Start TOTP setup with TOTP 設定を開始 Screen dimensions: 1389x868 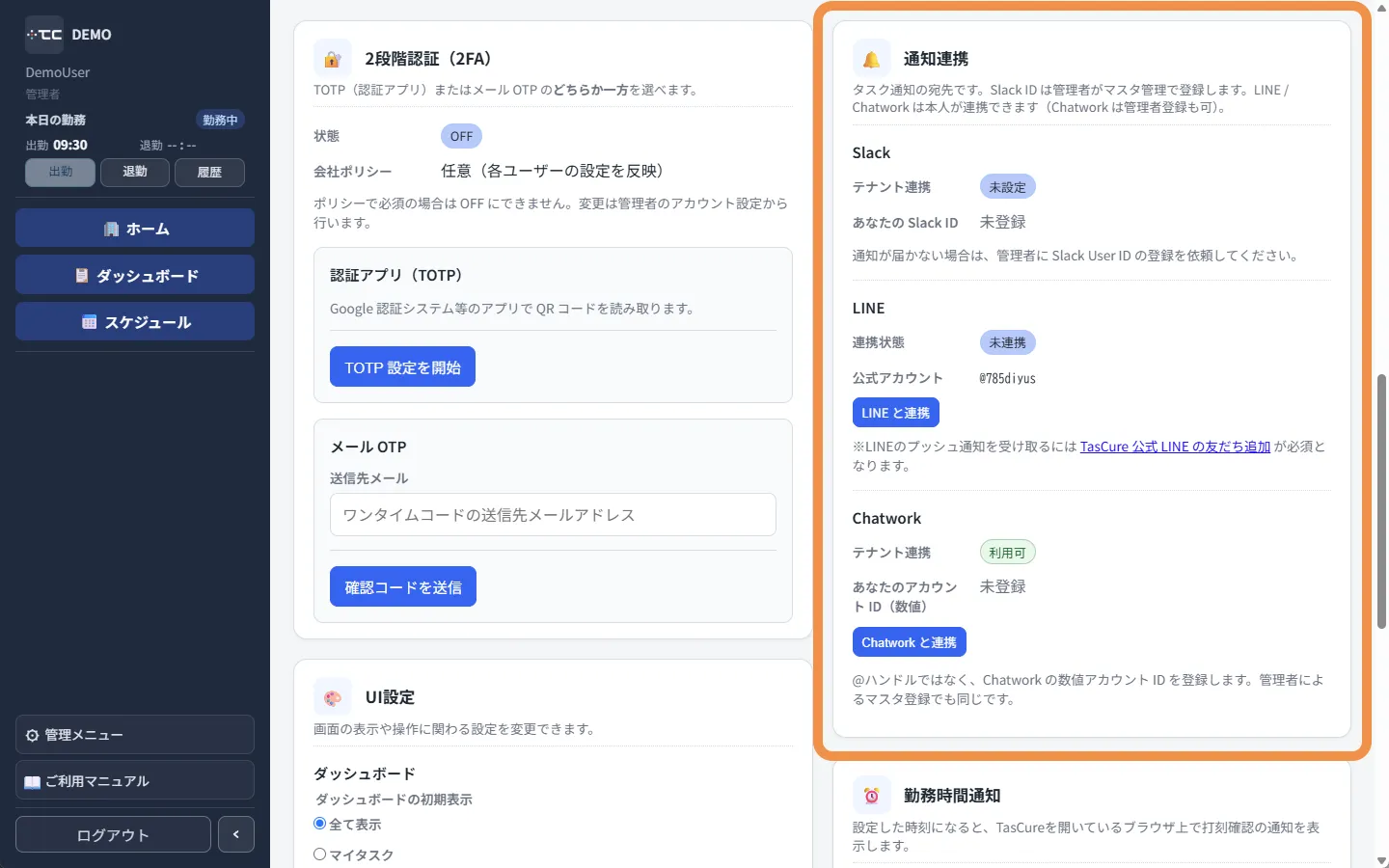tap(402, 366)
